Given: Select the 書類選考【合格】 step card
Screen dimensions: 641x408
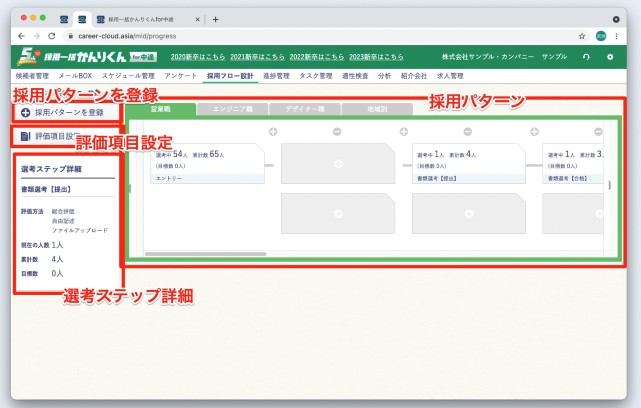Looking at the screenshot, I should tap(573, 164).
